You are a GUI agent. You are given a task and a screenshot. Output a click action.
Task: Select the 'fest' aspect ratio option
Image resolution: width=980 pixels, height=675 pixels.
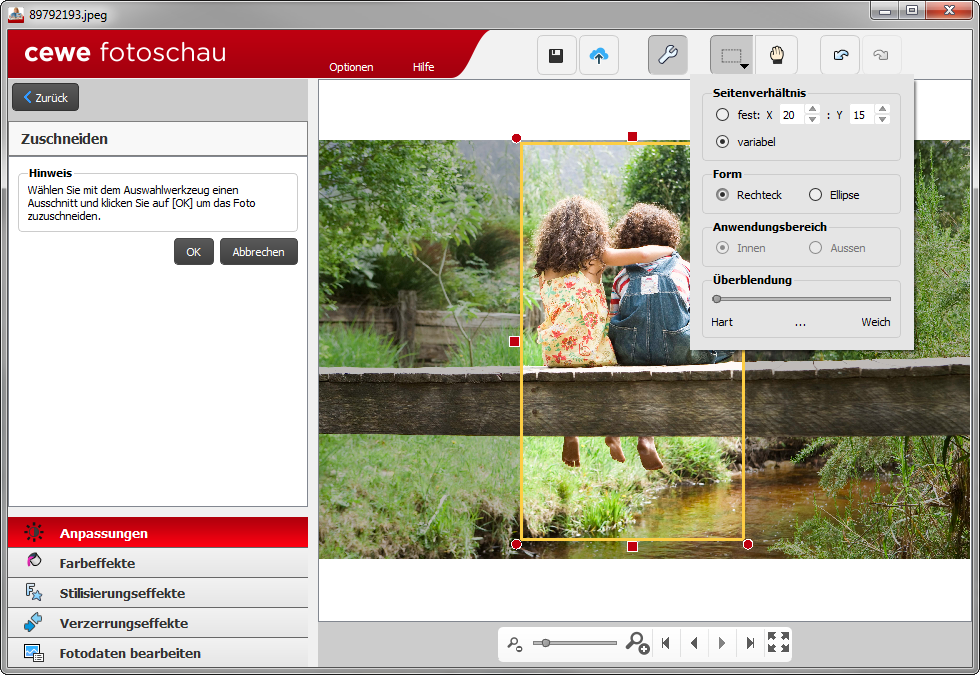[723, 115]
